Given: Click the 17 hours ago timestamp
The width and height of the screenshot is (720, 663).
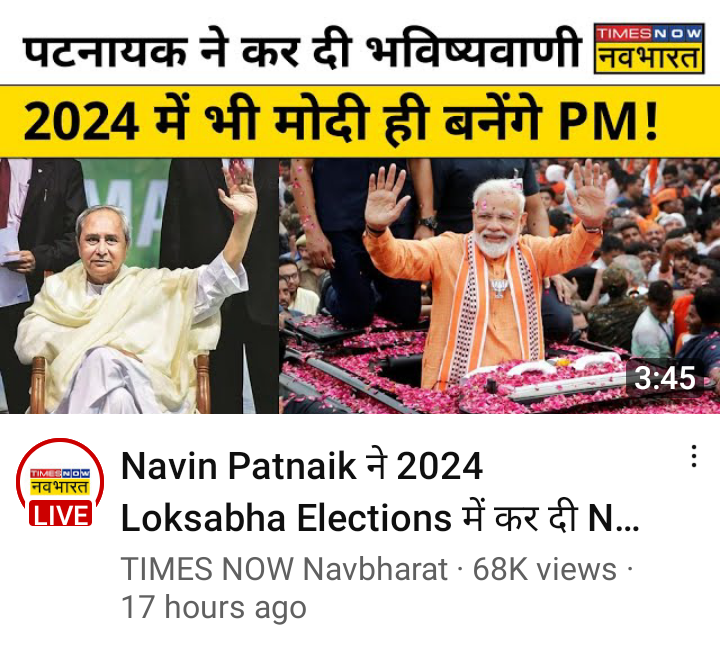Looking at the screenshot, I should 214,607.
